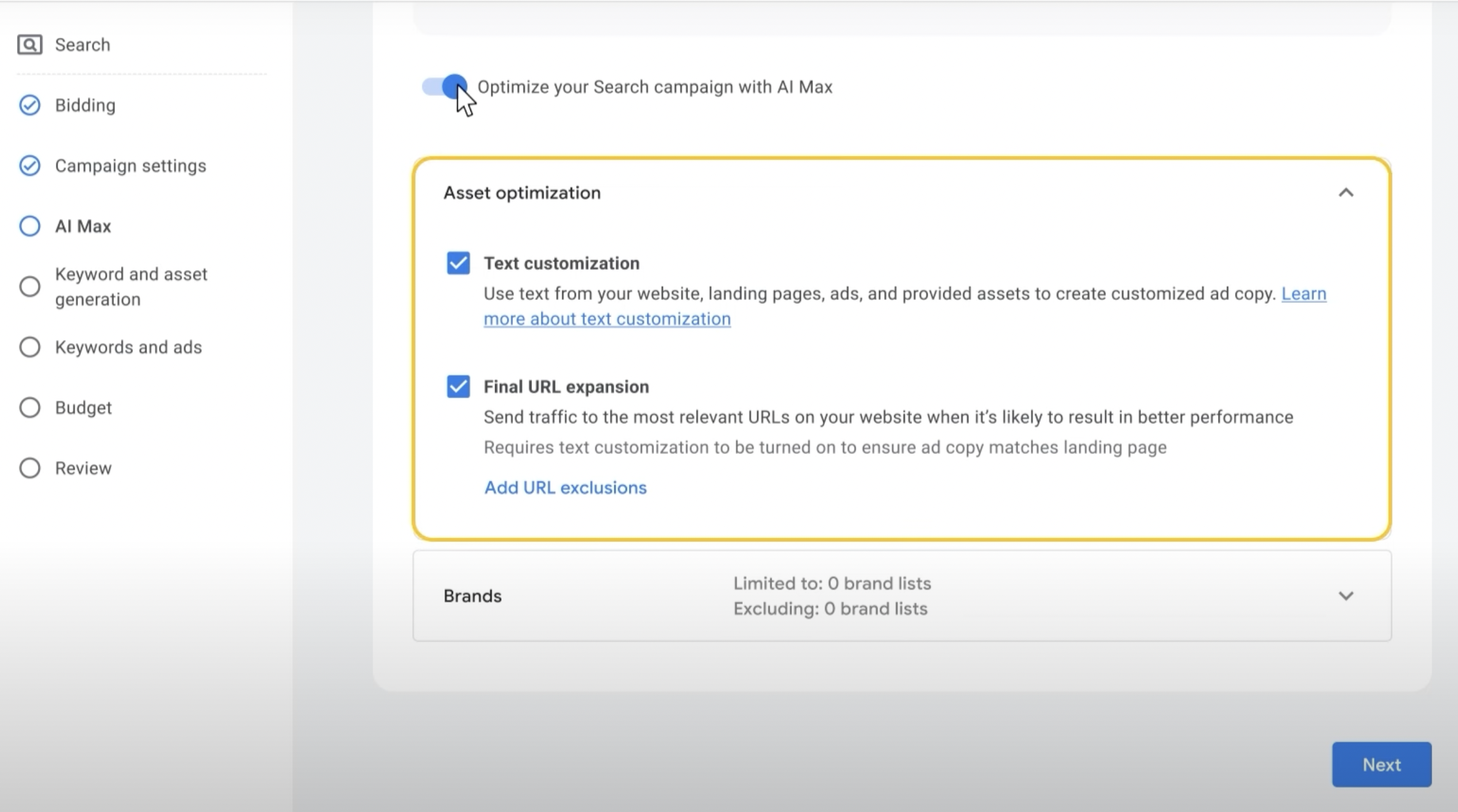Click the Search campaign type icon
Image resolution: width=1458 pixels, height=812 pixels.
29,45
